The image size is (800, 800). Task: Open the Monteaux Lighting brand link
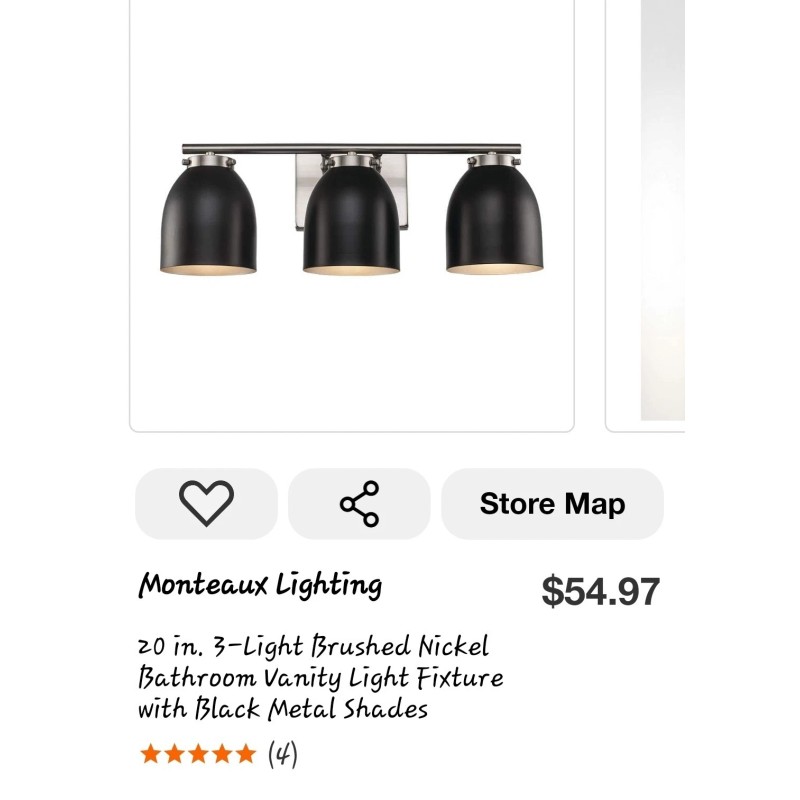[260, 585]
